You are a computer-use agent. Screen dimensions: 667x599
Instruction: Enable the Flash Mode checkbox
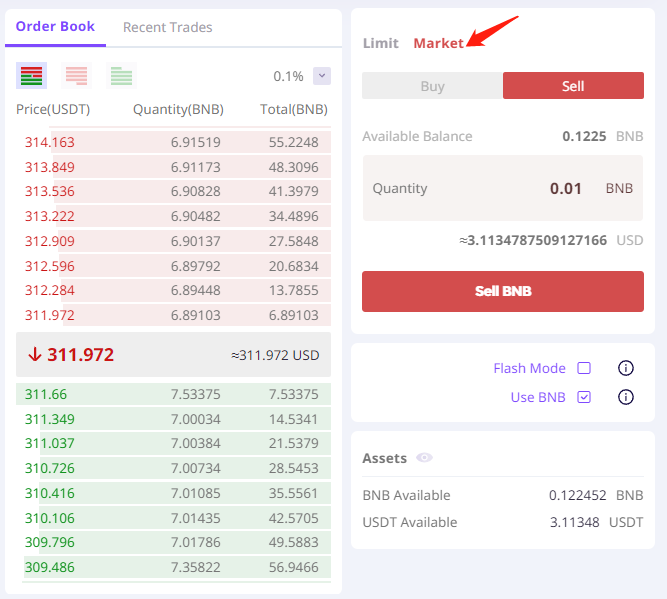tap(584, 368)
